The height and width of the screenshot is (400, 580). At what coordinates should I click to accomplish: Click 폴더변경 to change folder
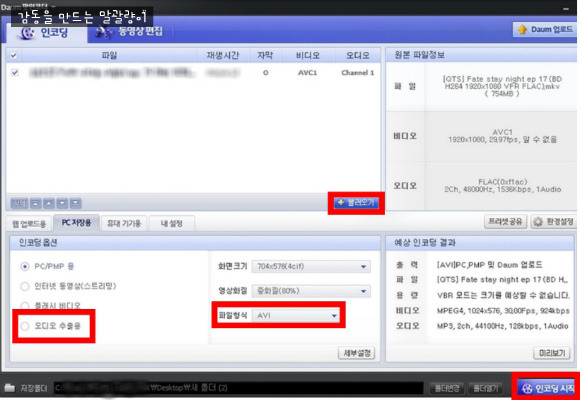tap(447, 388)
